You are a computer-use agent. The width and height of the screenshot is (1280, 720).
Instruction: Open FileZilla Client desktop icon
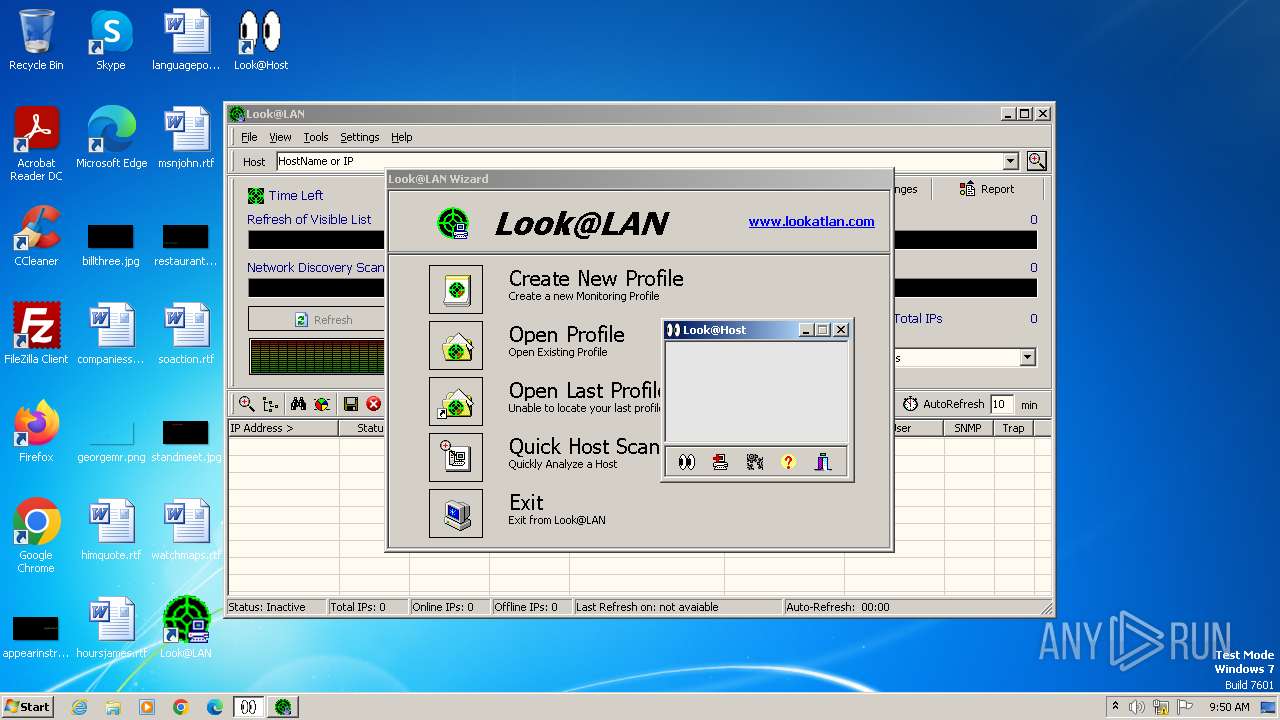pyautogui.click(x=36, y=334)
